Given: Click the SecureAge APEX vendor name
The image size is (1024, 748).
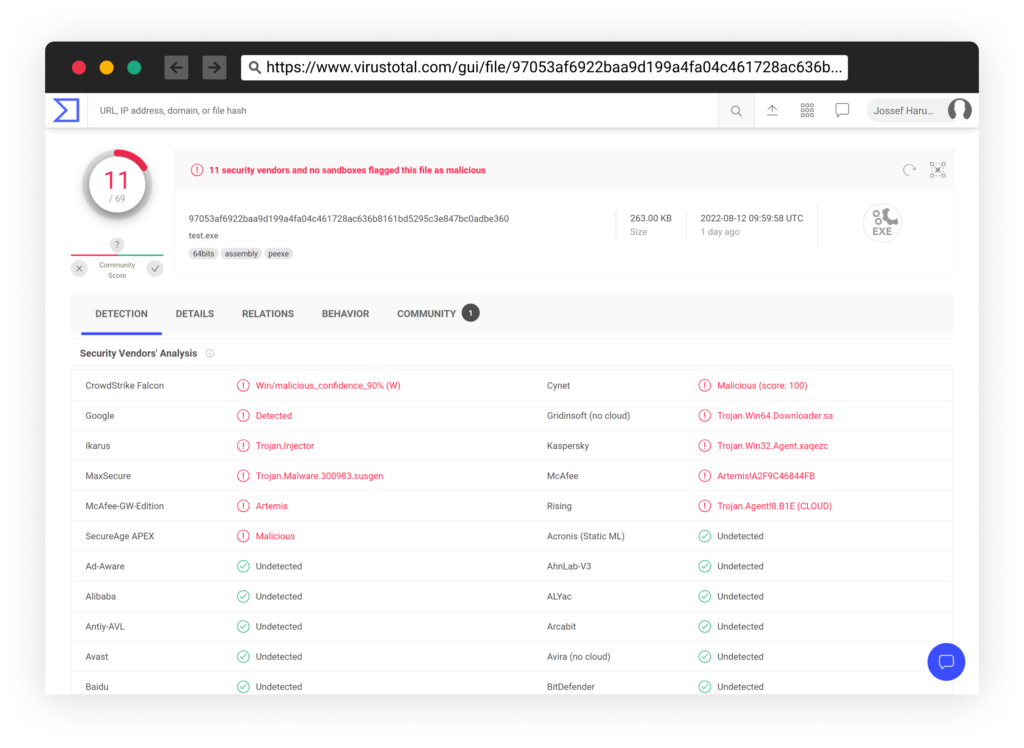Looking at the screenshot, I should click(x=120, y=536).
